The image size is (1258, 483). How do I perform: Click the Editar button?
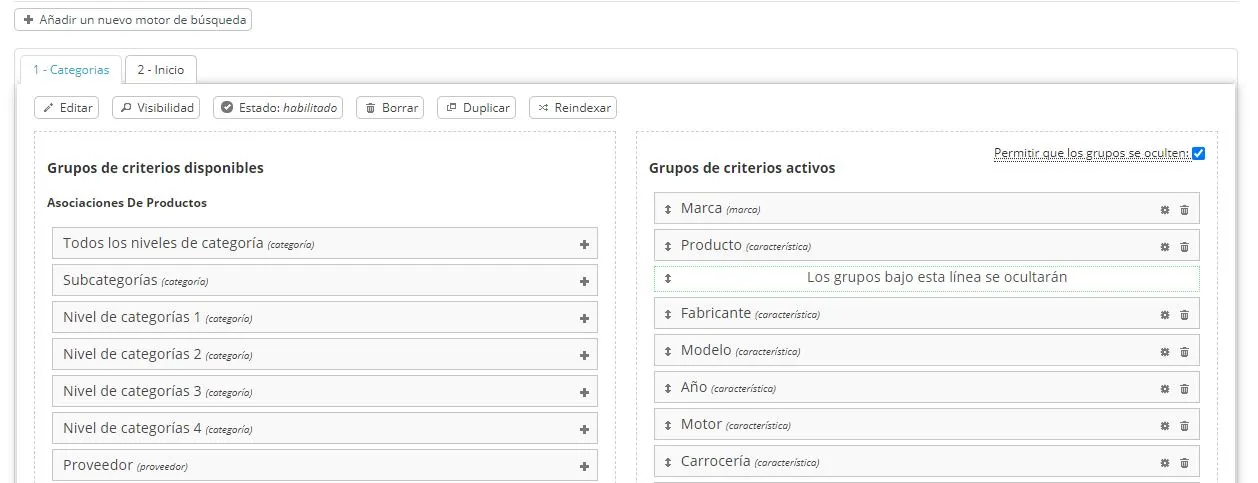67,108
